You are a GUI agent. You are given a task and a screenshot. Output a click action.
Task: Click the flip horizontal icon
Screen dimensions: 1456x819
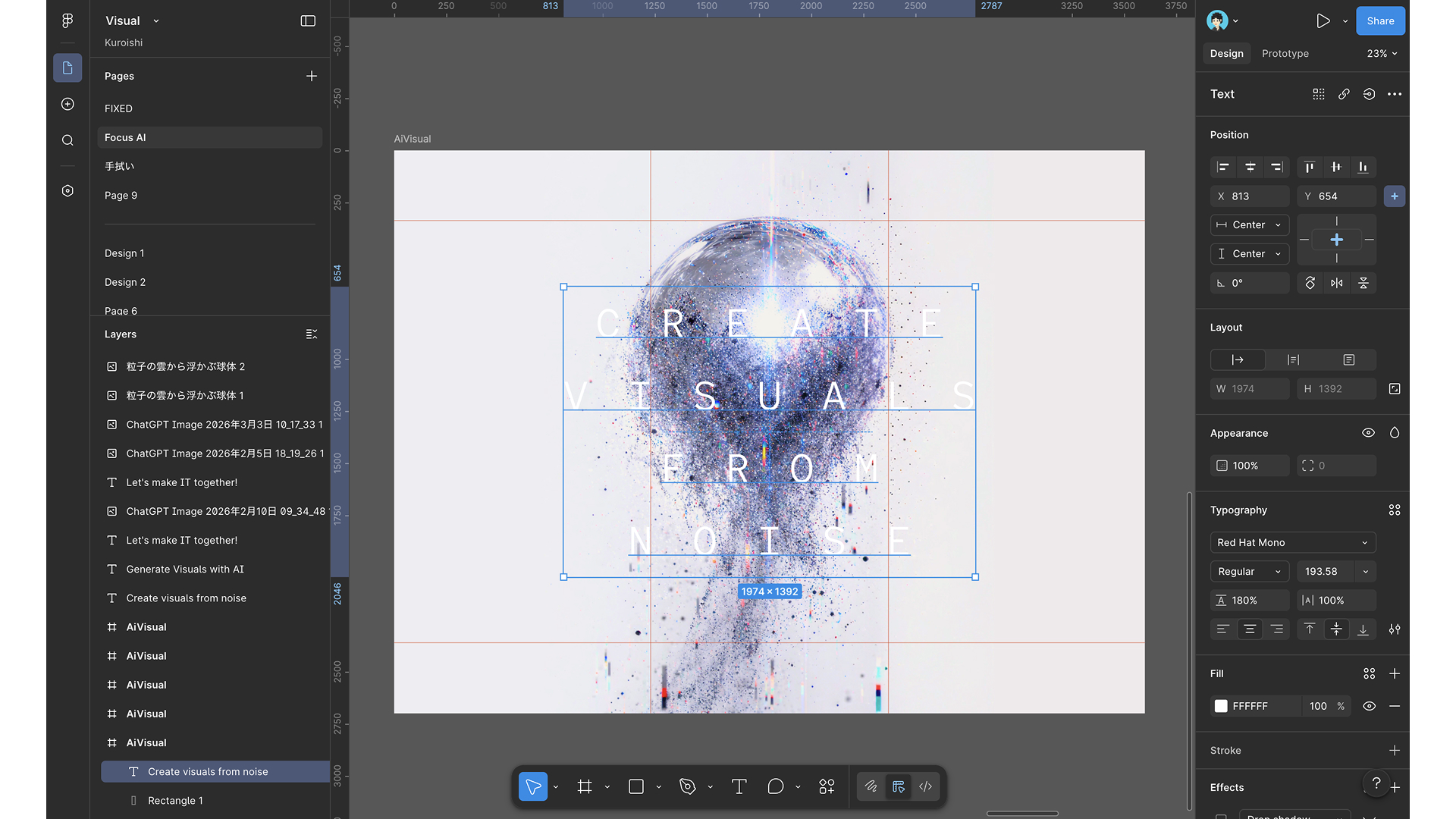pos(1336,283)
